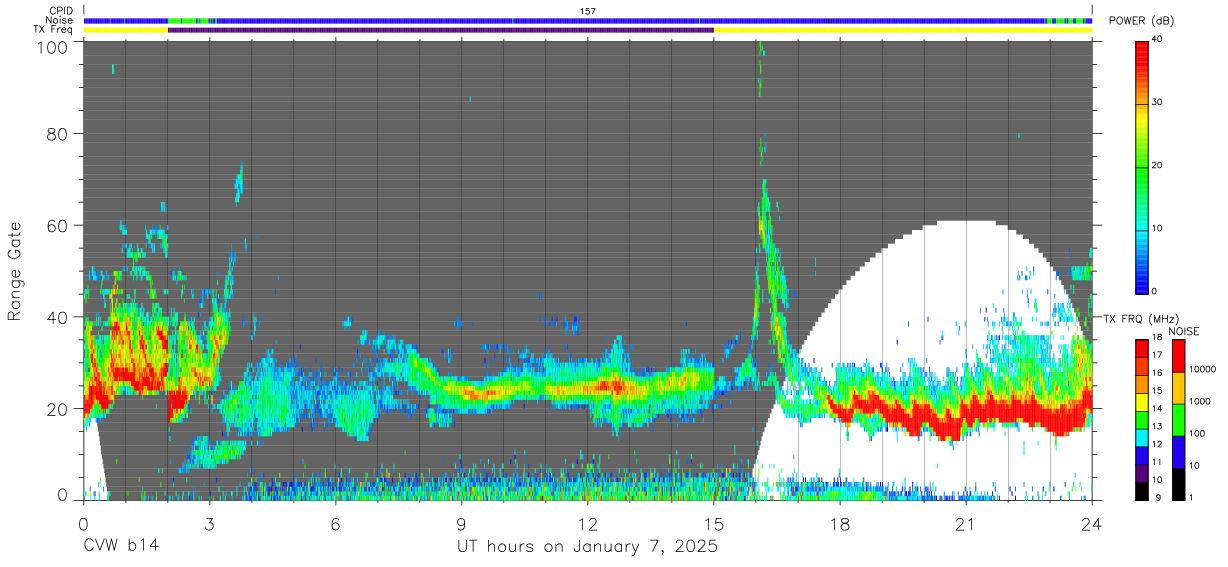
Task: Click the 100 tick on Range Gate axis
Action: [53, 47]
